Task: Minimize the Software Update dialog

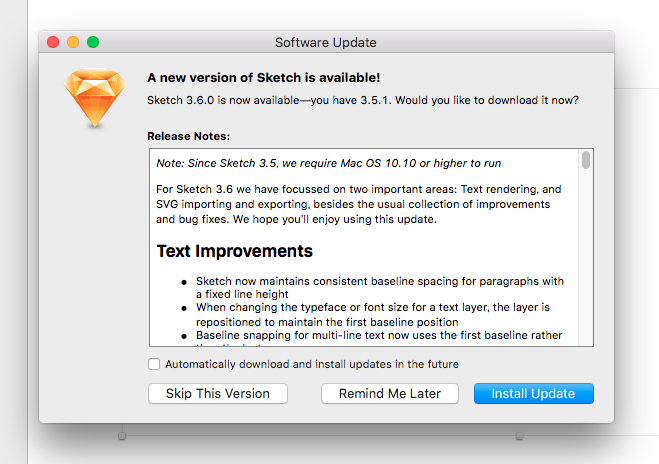Action: pos(73,42)
